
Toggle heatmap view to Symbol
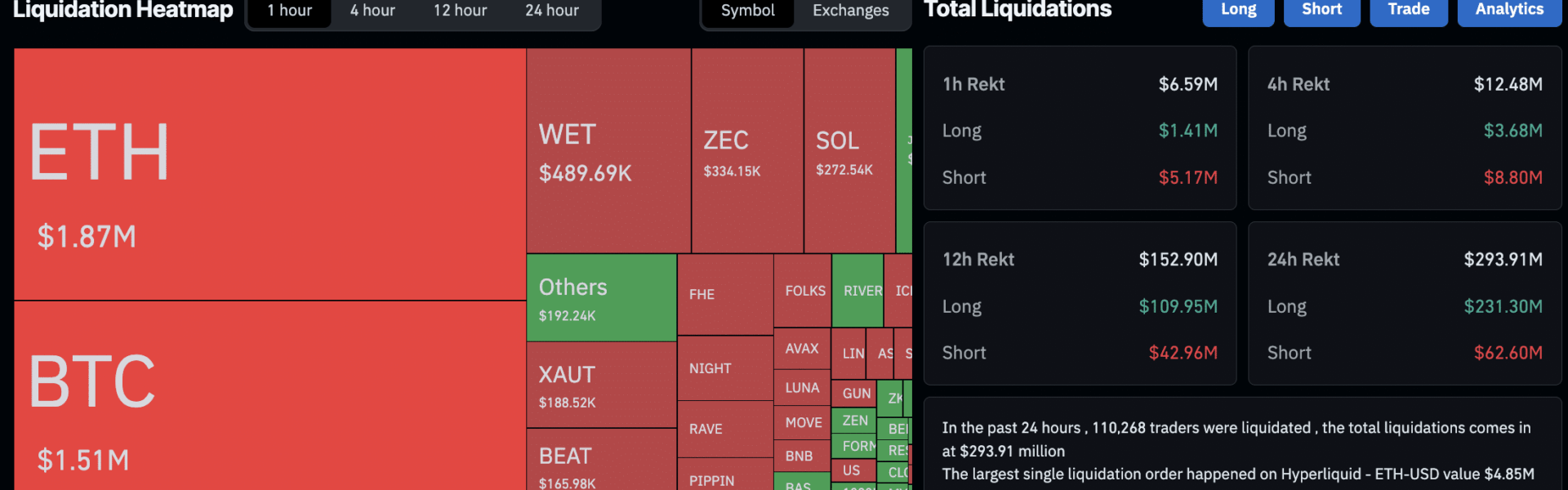coord(747,11)
